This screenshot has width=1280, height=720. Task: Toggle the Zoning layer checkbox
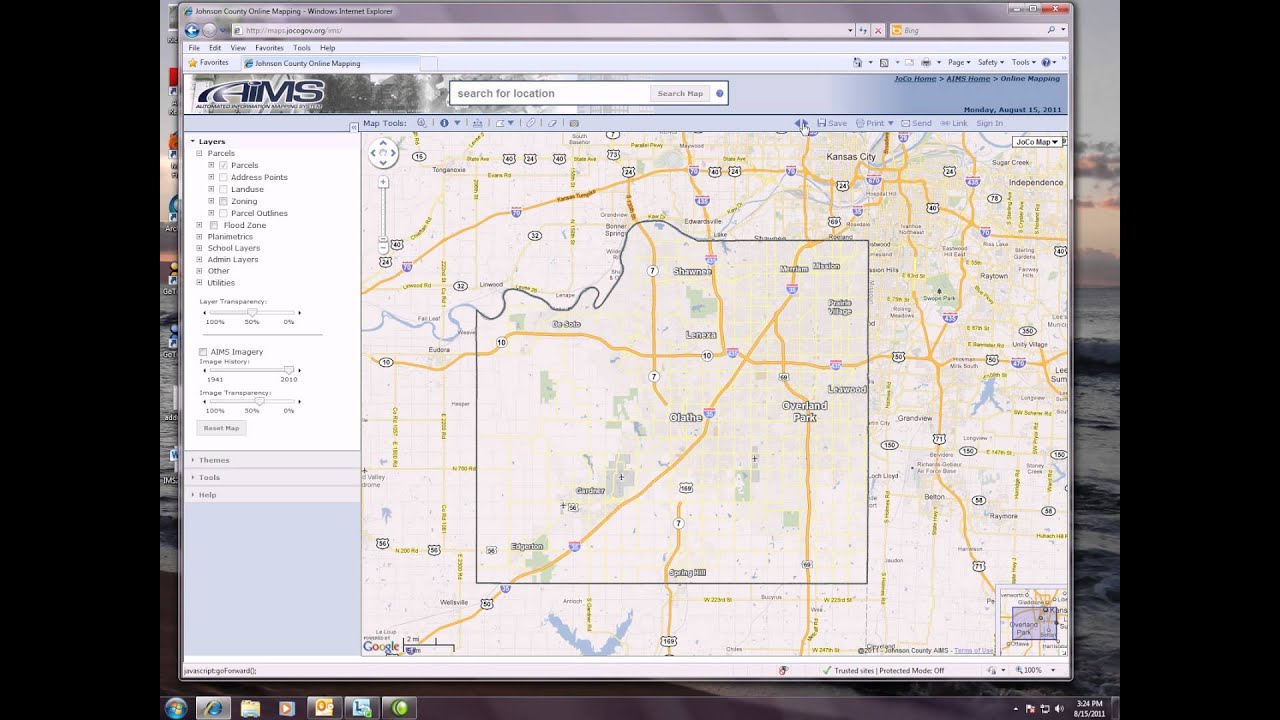223,201
